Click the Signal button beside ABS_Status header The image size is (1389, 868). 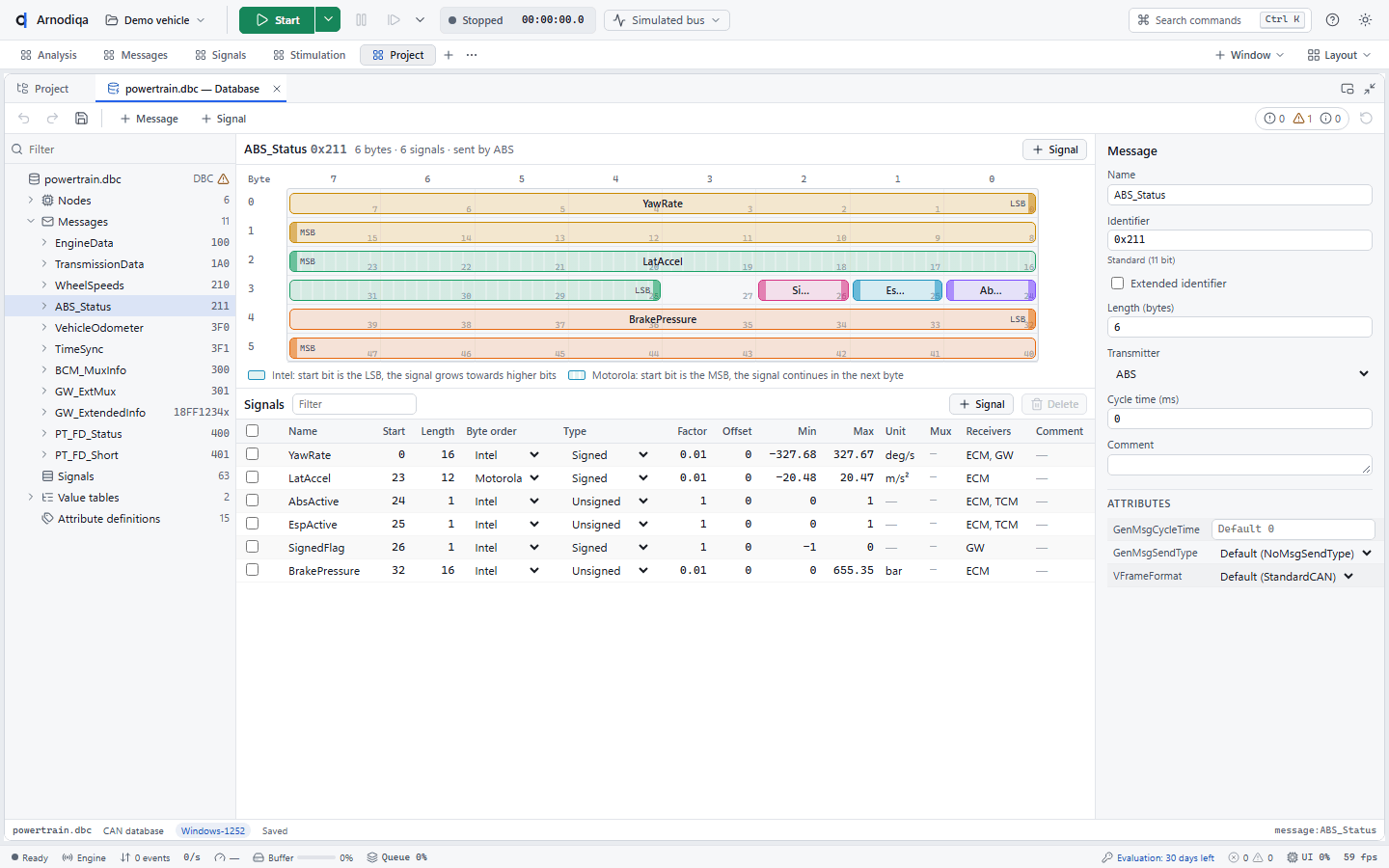point(1055,149)
